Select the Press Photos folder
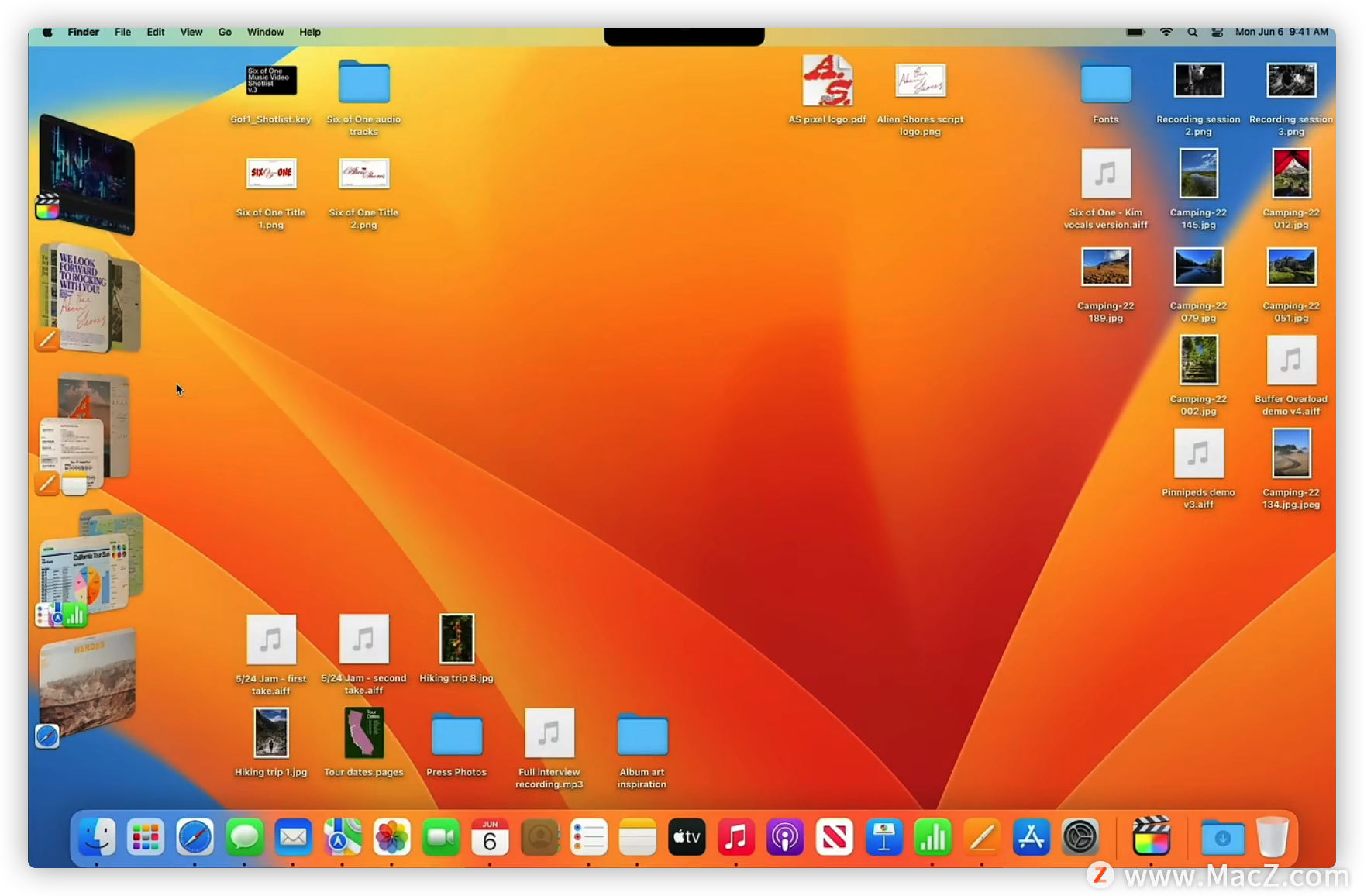Viewport: 1364px width, 896px height. point(456,744)
